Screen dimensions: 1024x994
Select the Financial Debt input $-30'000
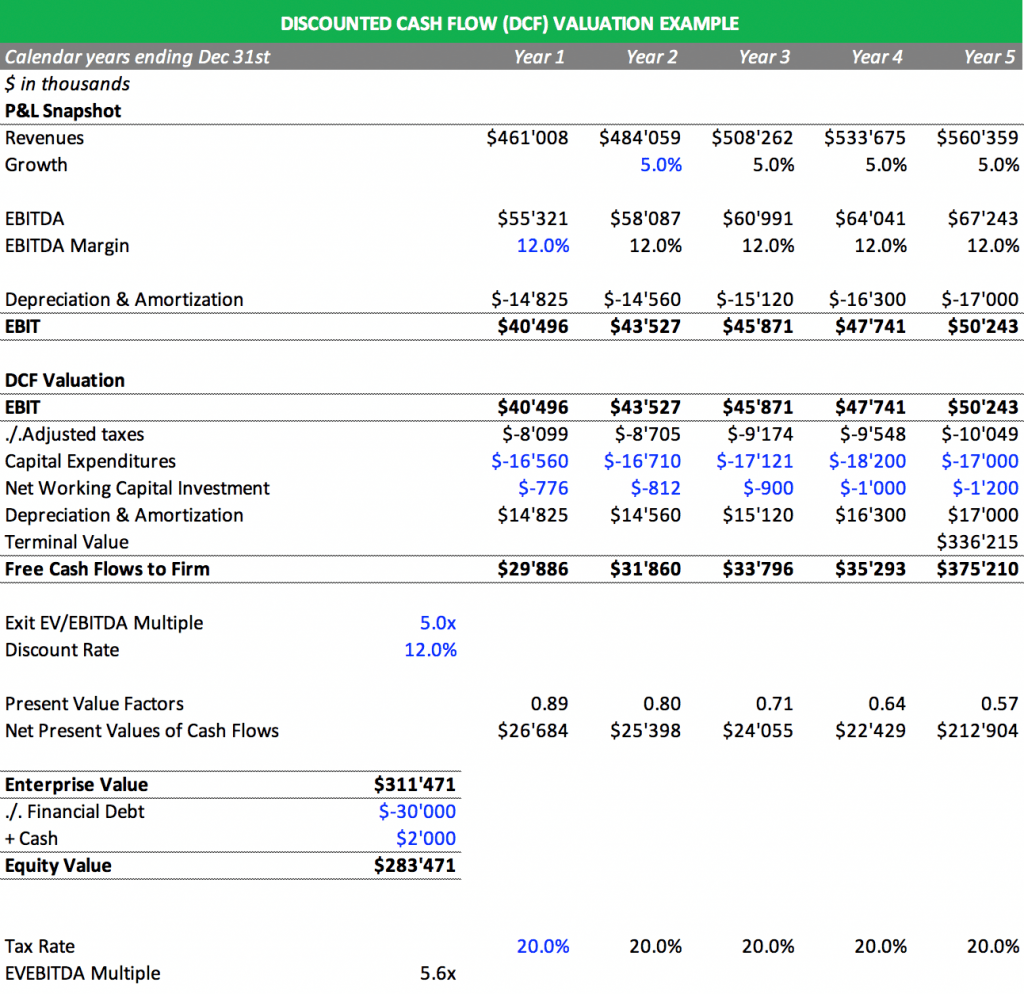[417, 811]
